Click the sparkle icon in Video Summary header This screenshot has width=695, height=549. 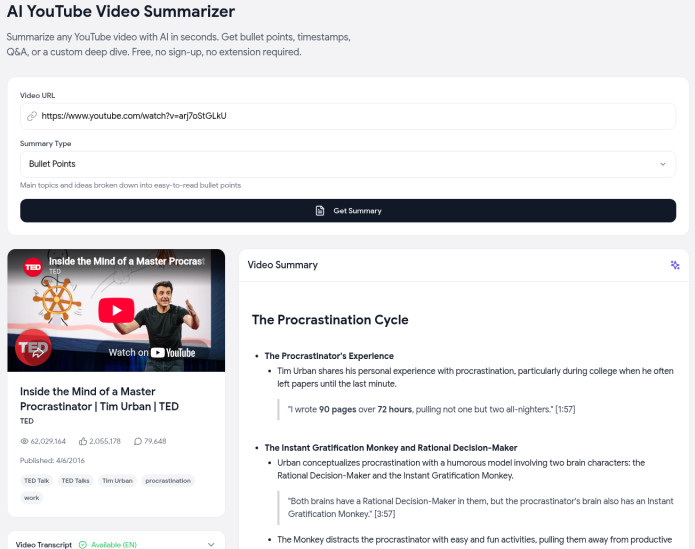675,265
